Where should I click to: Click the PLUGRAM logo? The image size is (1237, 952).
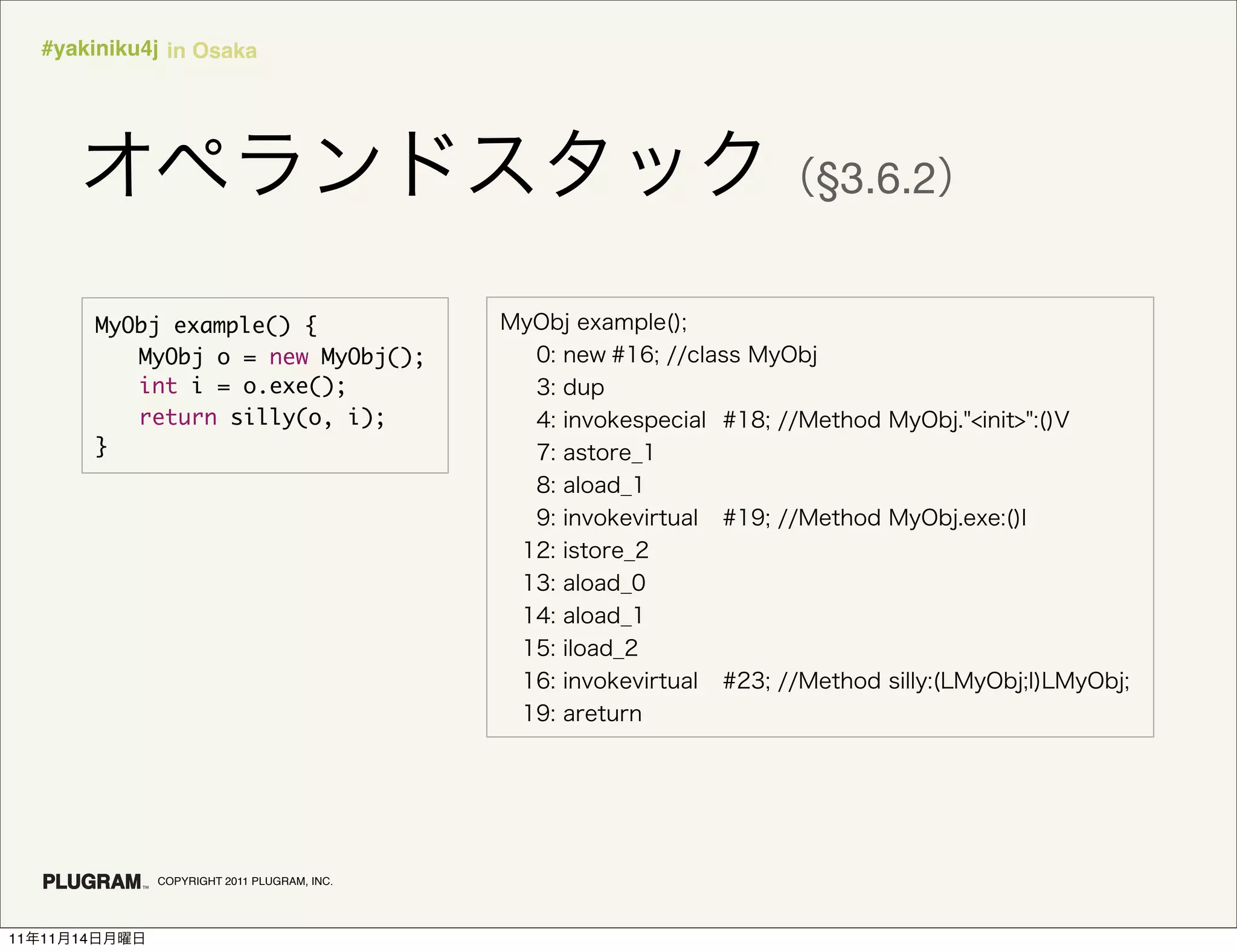pyautogui.click(x=95, y=881)
